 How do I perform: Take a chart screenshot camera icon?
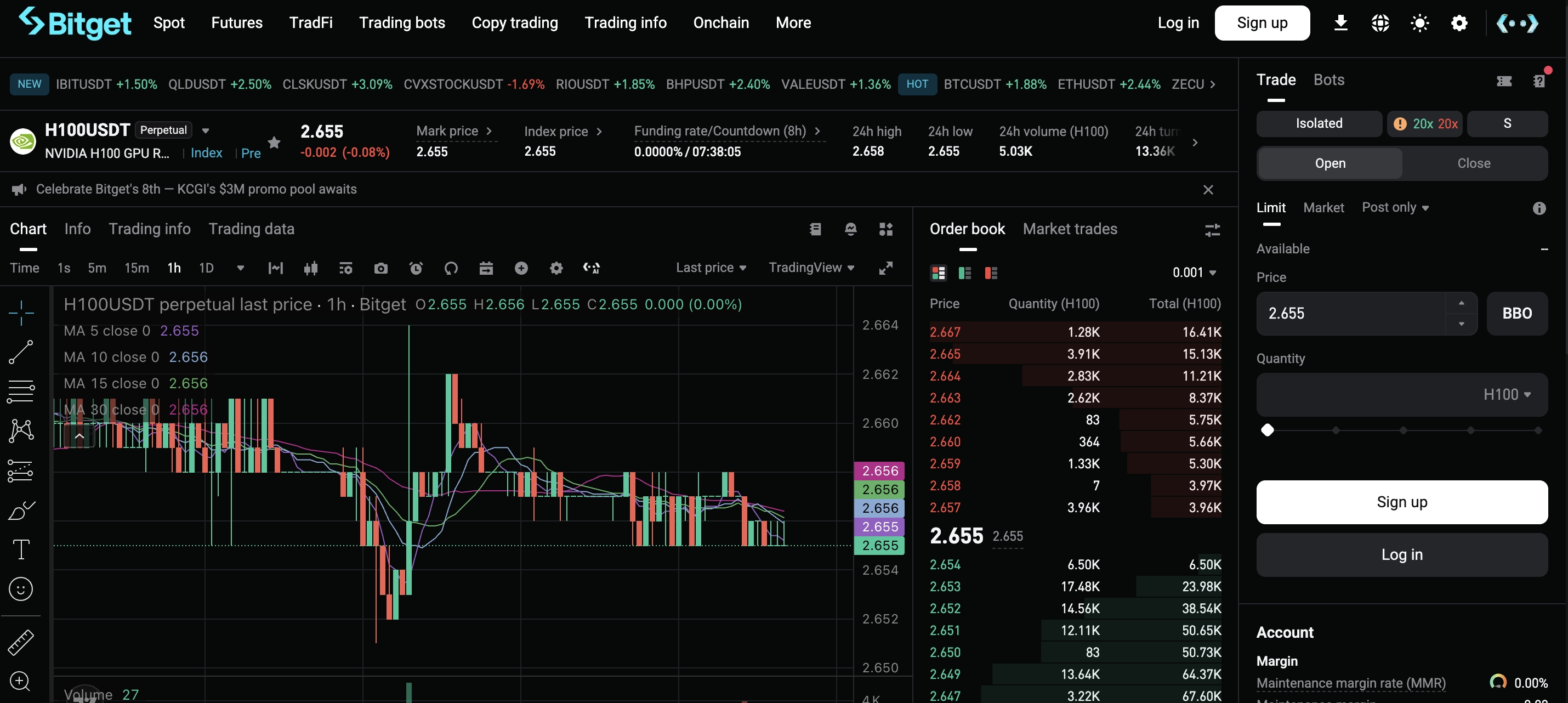click(381, 268)
